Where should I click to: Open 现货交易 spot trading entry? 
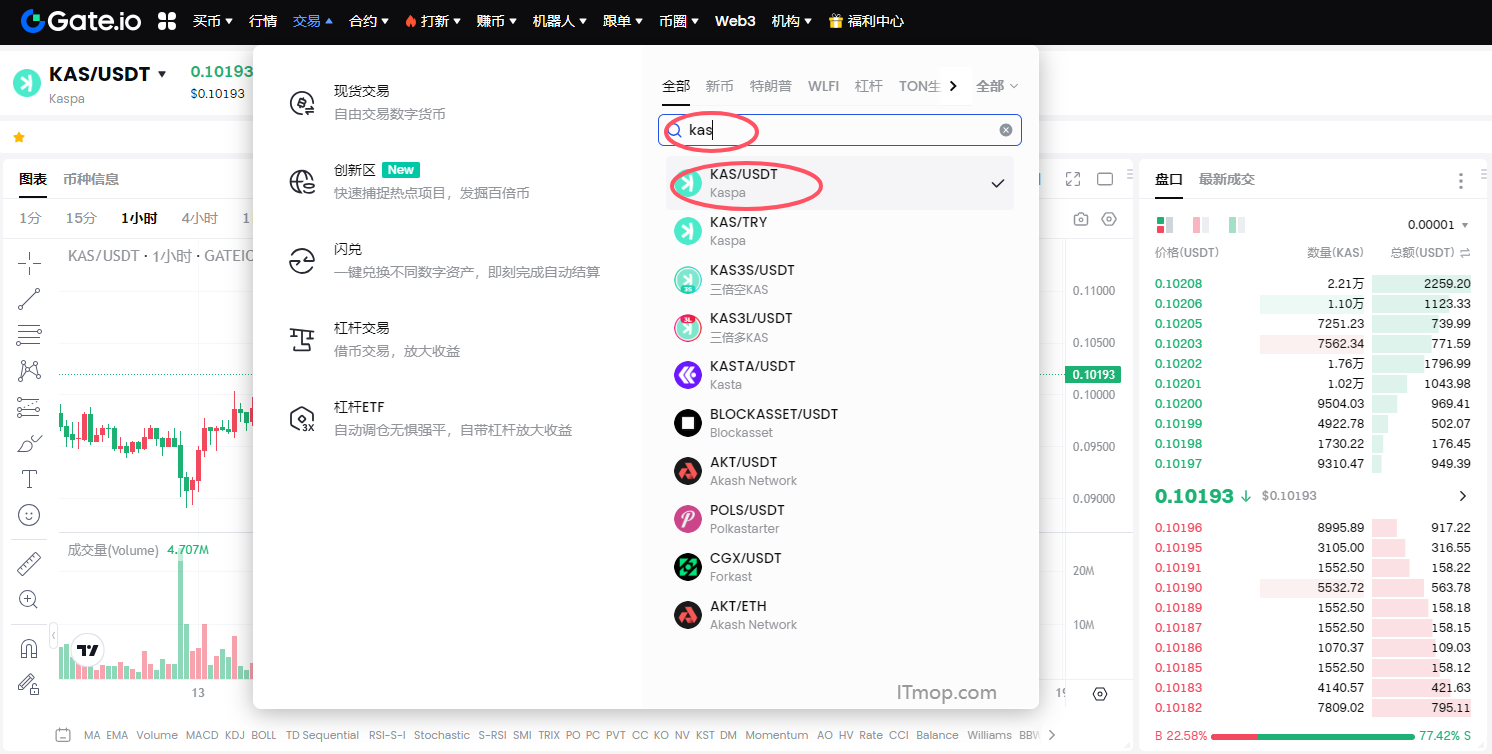point(368,102)
